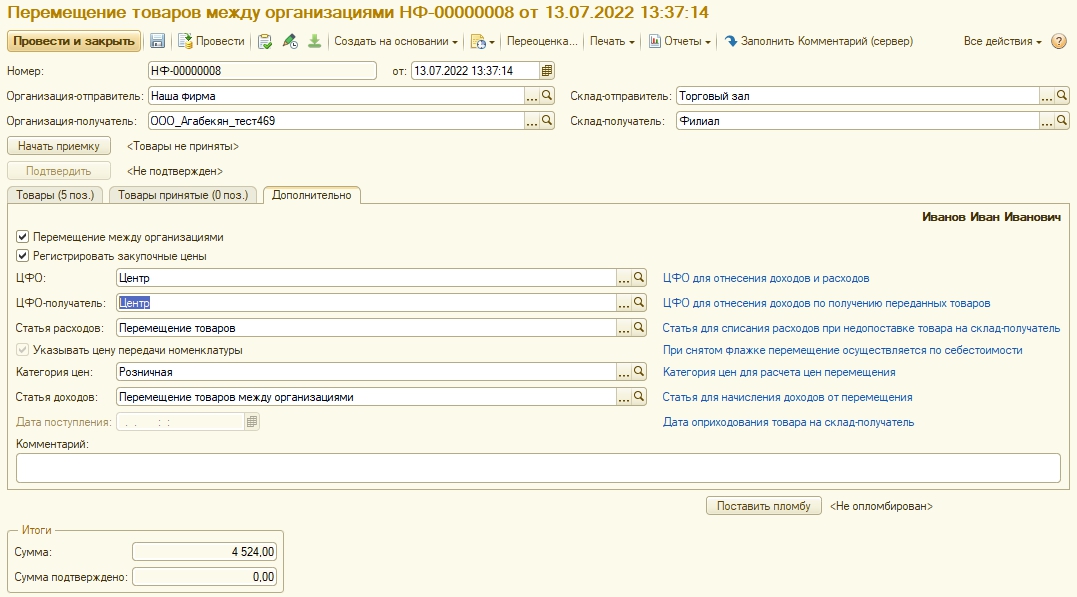This screenshot has height=597, width=1077.
Task: Open the help question mark icon
Action: pos(1059,41)
